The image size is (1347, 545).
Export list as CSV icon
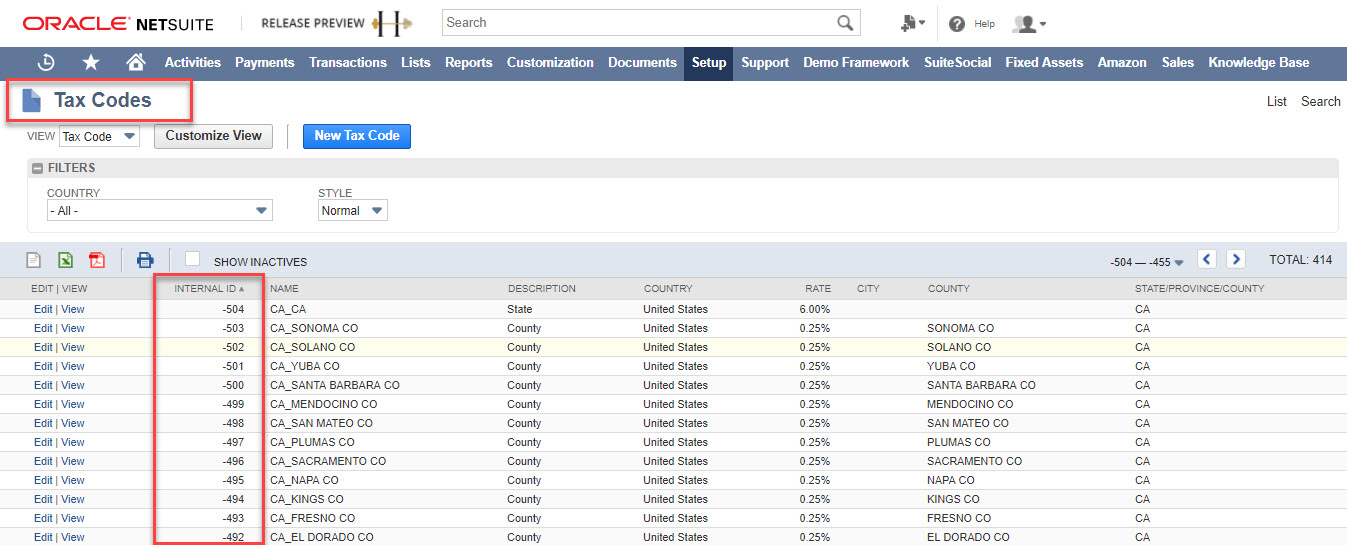tap(34, 261)
